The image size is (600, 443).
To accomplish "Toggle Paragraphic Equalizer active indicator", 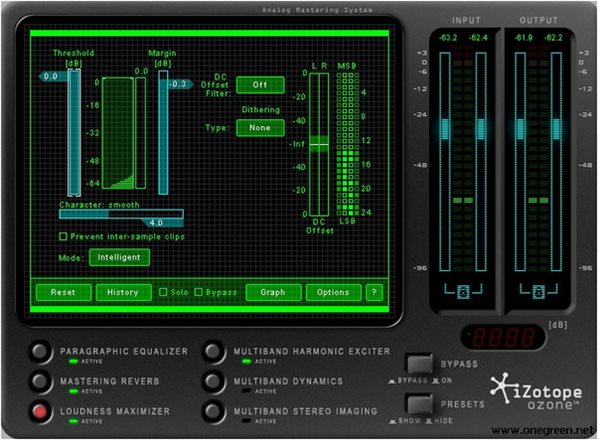I will pyautogui.click(x=73, y=362).
